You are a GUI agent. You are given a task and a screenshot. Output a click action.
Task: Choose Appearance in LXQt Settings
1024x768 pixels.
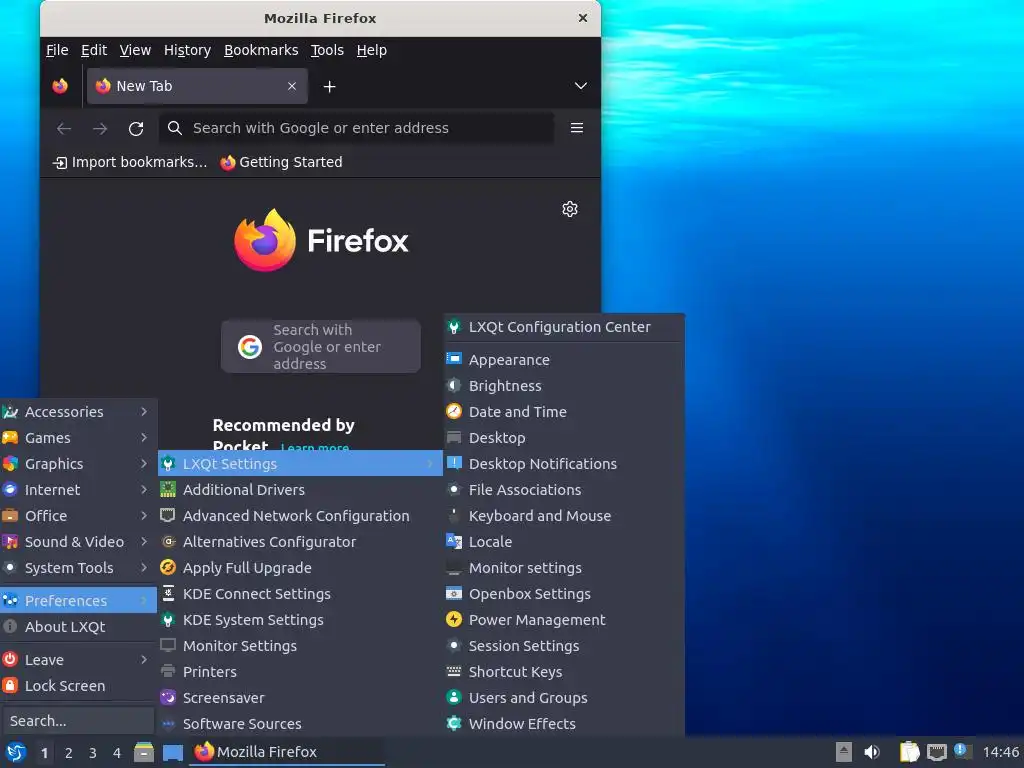pos(564,360)
